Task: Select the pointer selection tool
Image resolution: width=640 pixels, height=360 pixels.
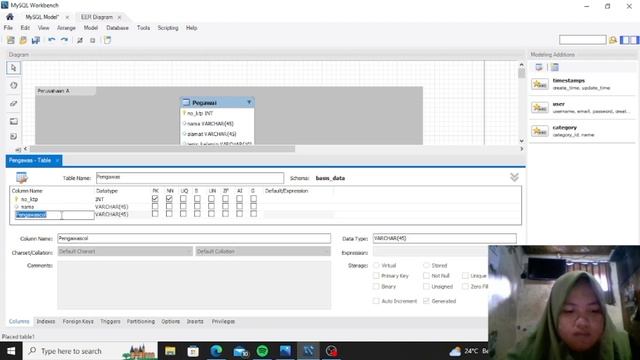Action: tap(13, 68)
